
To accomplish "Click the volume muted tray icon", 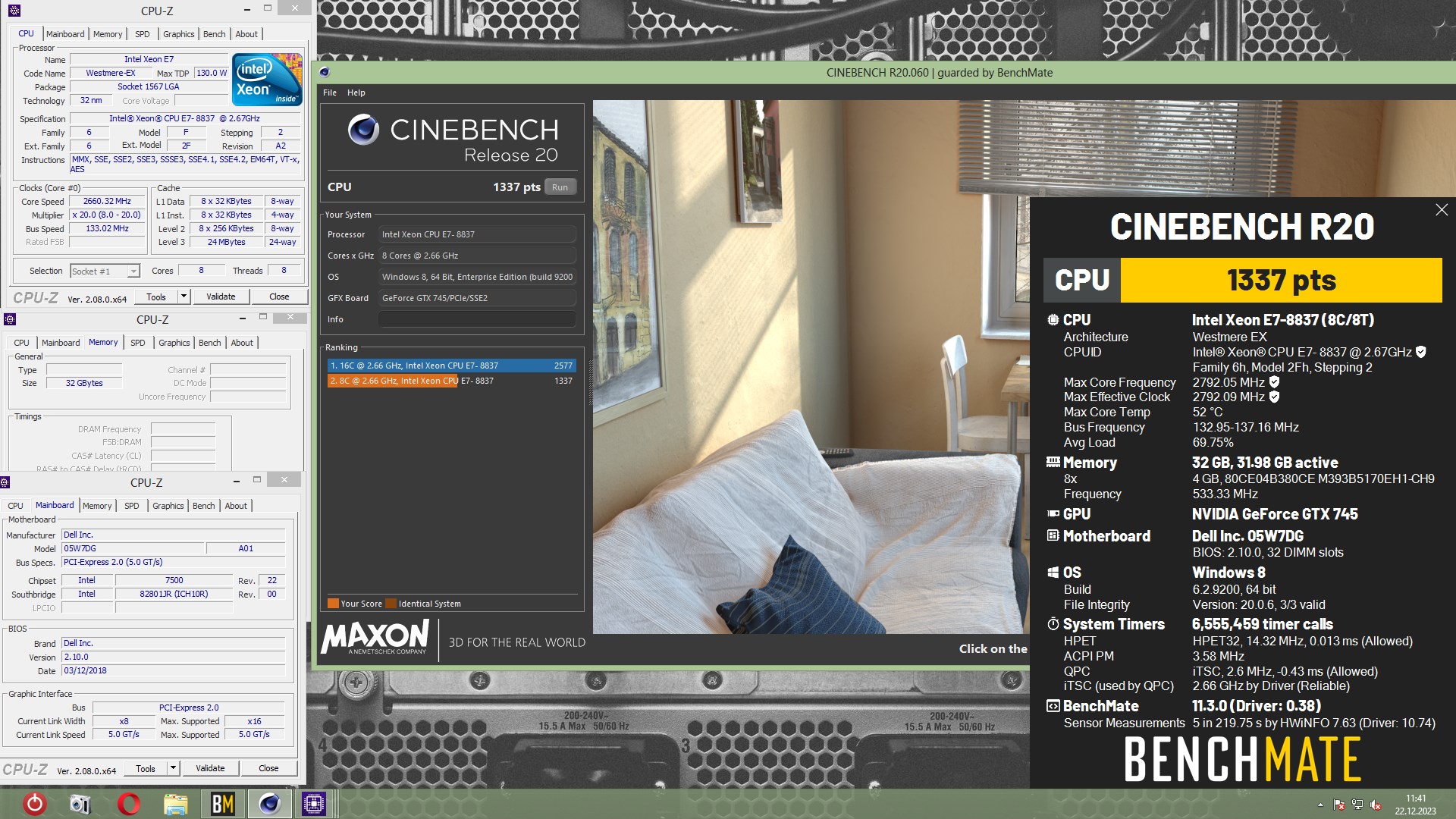I will click(x=1376, y=805).
